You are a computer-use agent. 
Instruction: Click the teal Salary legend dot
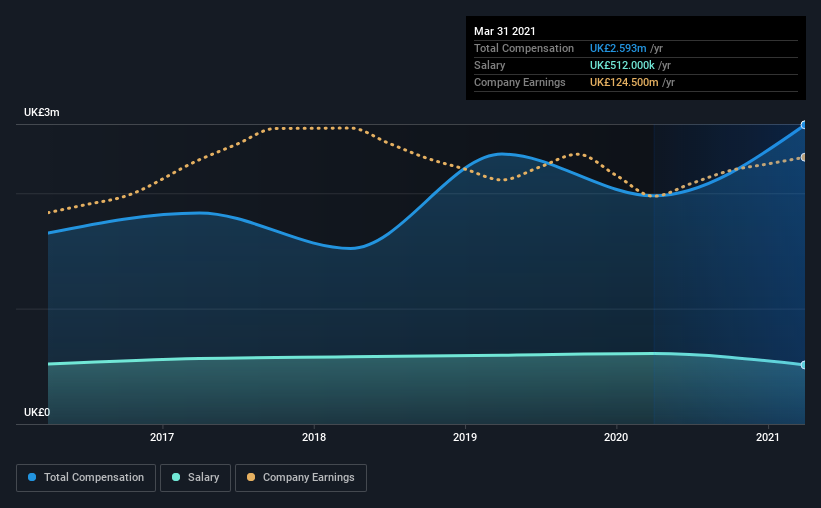176,477
